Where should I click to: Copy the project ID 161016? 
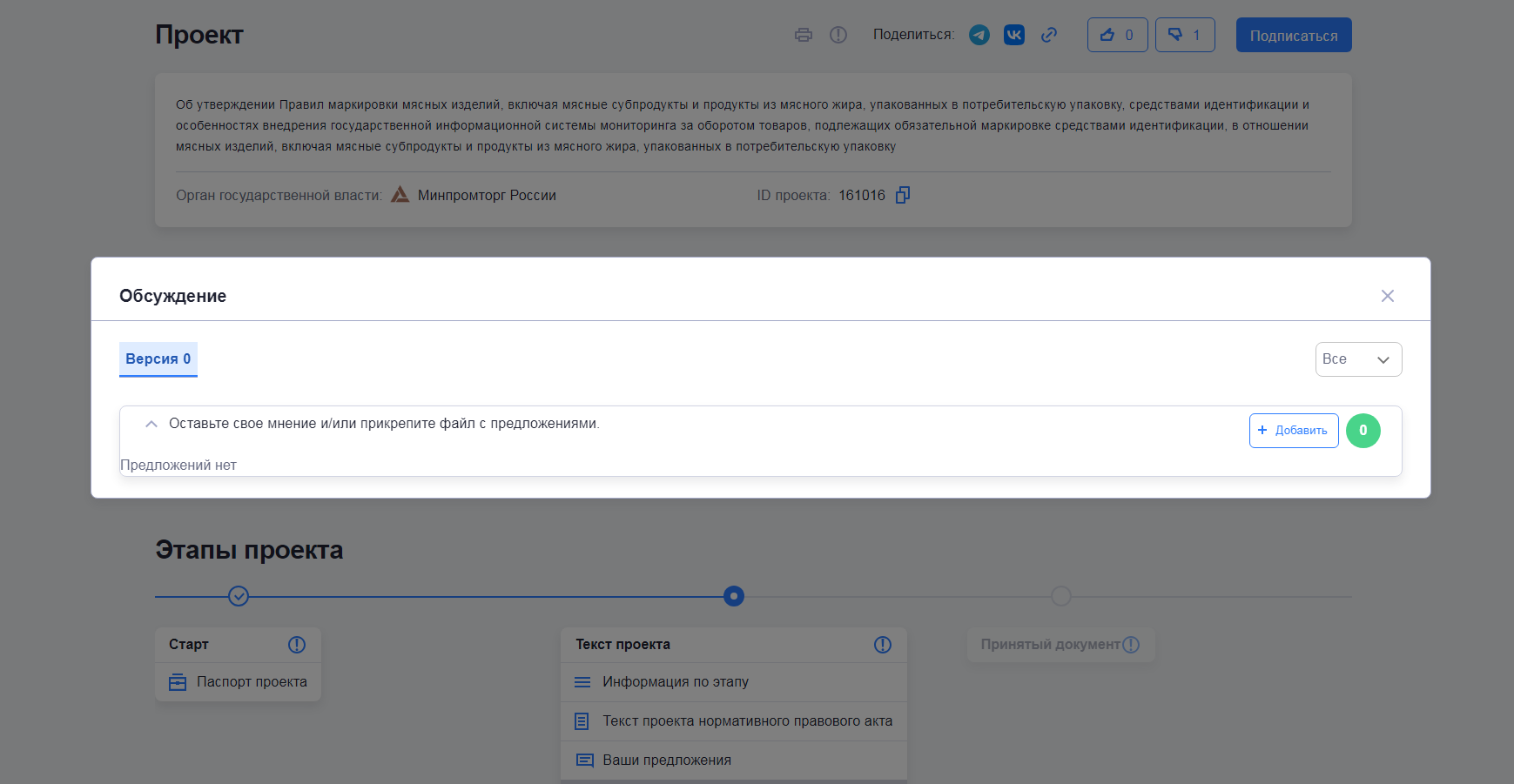point(903,195)
